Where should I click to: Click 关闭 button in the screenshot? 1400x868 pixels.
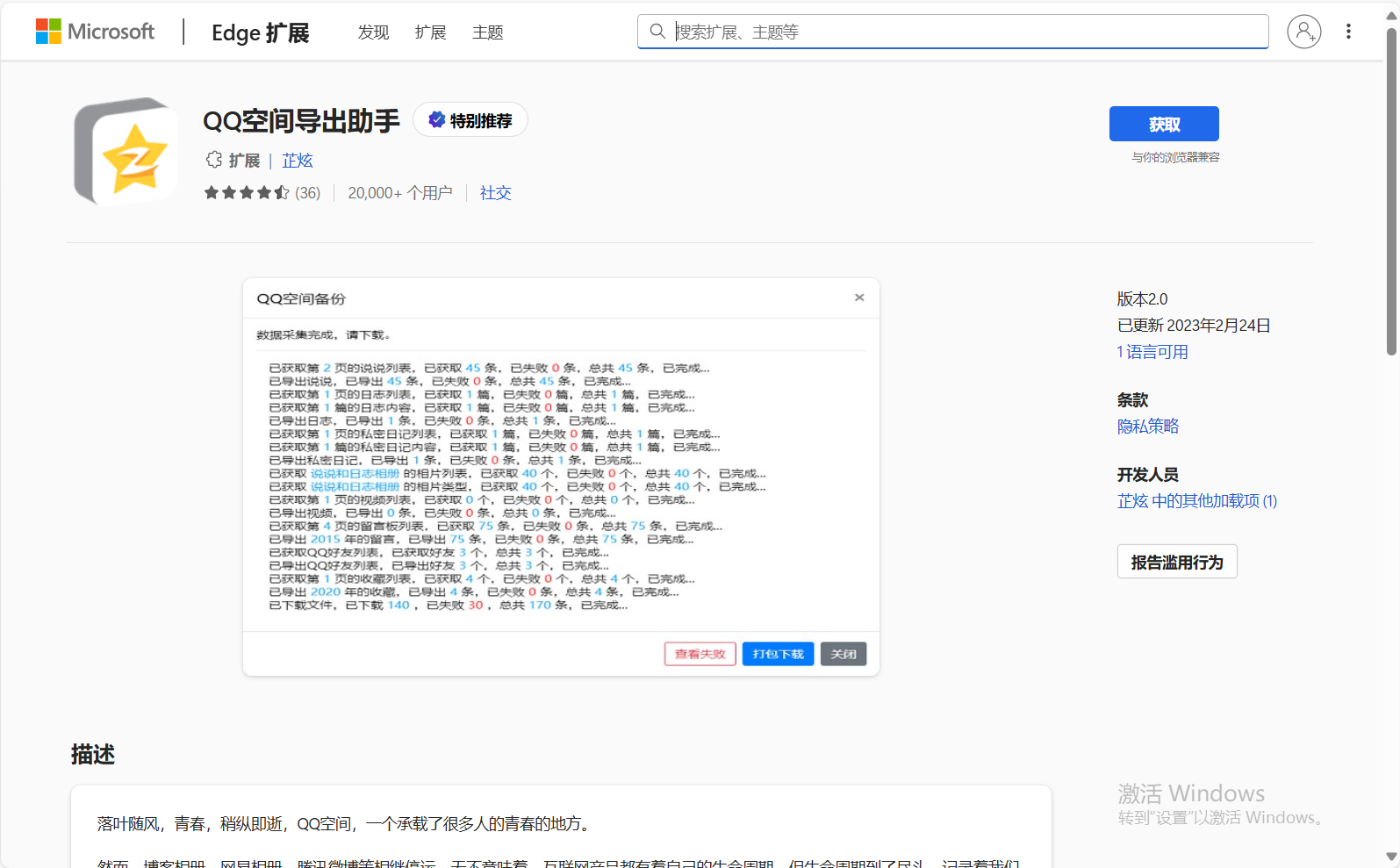[844, 654]
